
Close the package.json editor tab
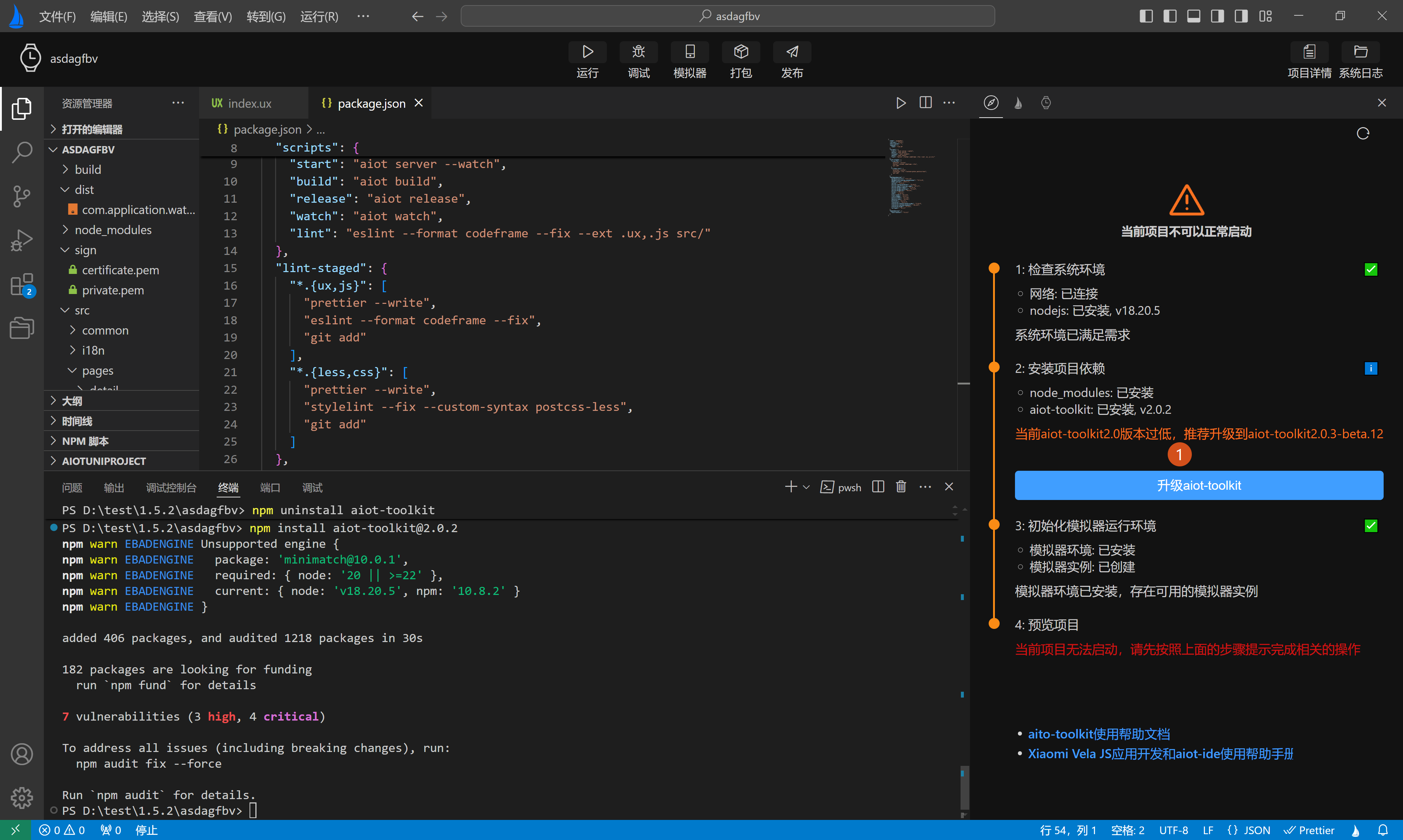[418, 103]
